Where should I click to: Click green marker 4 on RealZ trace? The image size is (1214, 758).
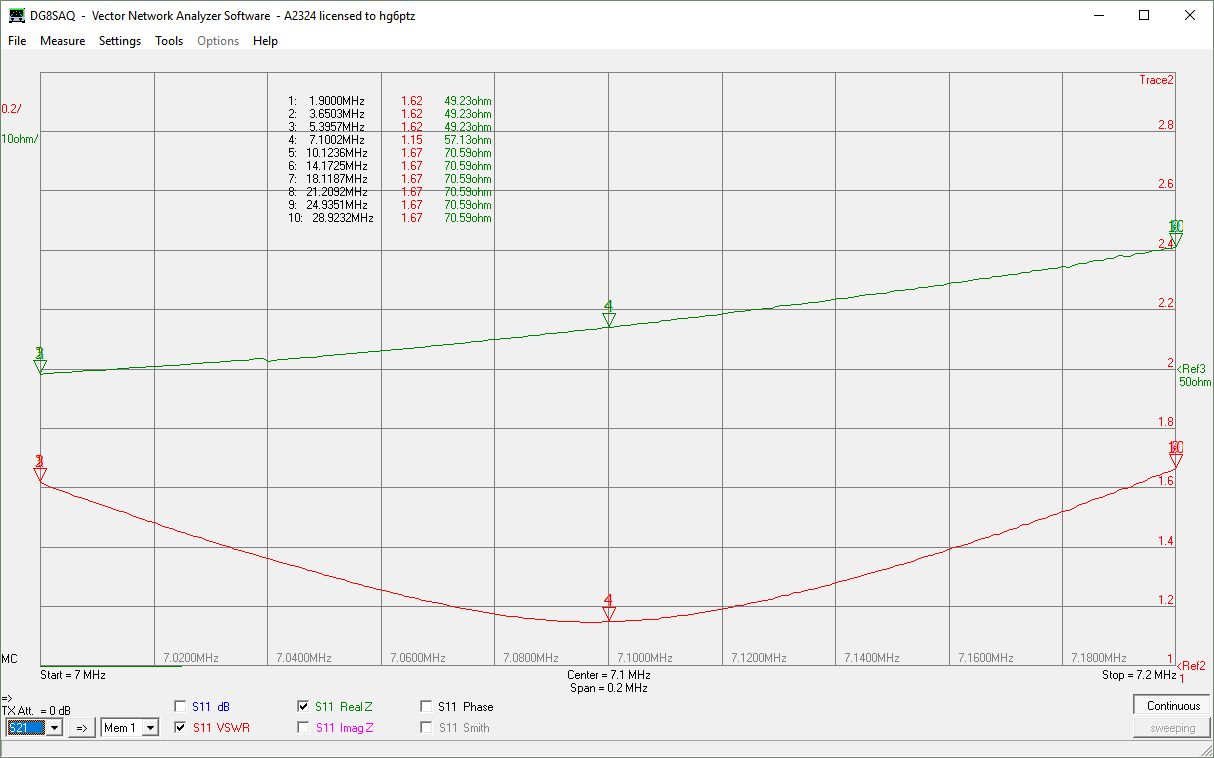pos(609,319)
